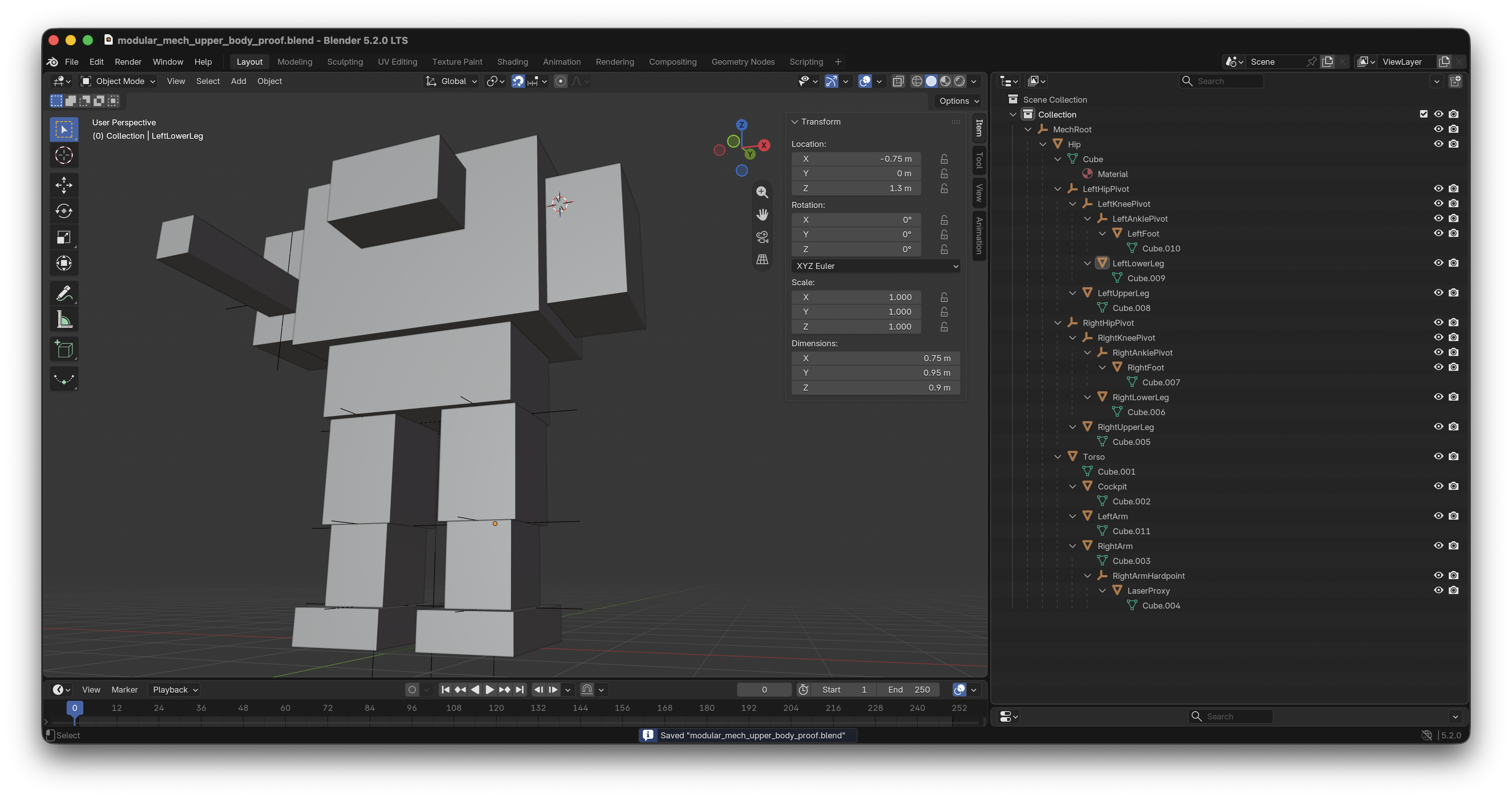Image resolution: width=1512 pixels, height=799 pixels.
Task: Switch to the Shading workspace tab
Action: (x=512, y=62)
